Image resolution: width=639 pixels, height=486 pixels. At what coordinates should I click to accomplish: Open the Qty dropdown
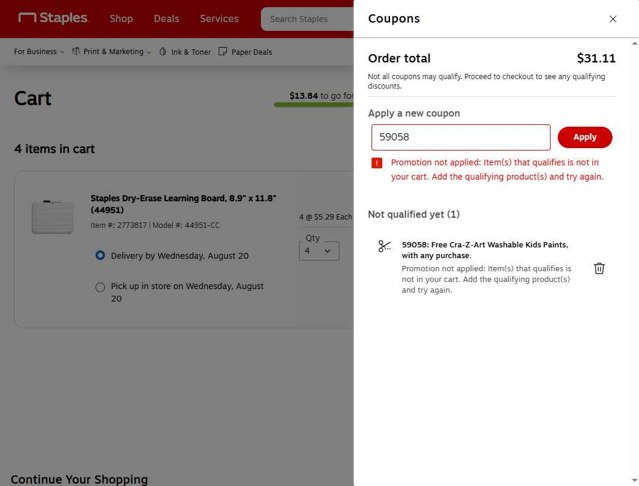click(319, 251)
